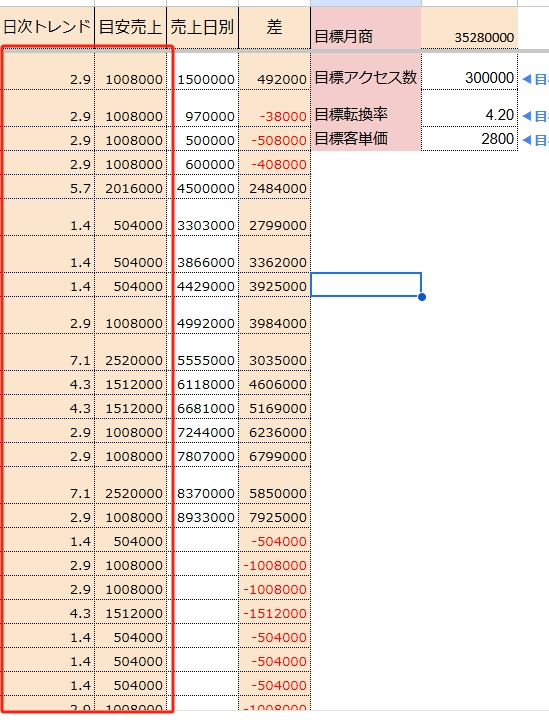Select sales cell 6681000
The width and height of the screenshot is (549, 720).
202,407
